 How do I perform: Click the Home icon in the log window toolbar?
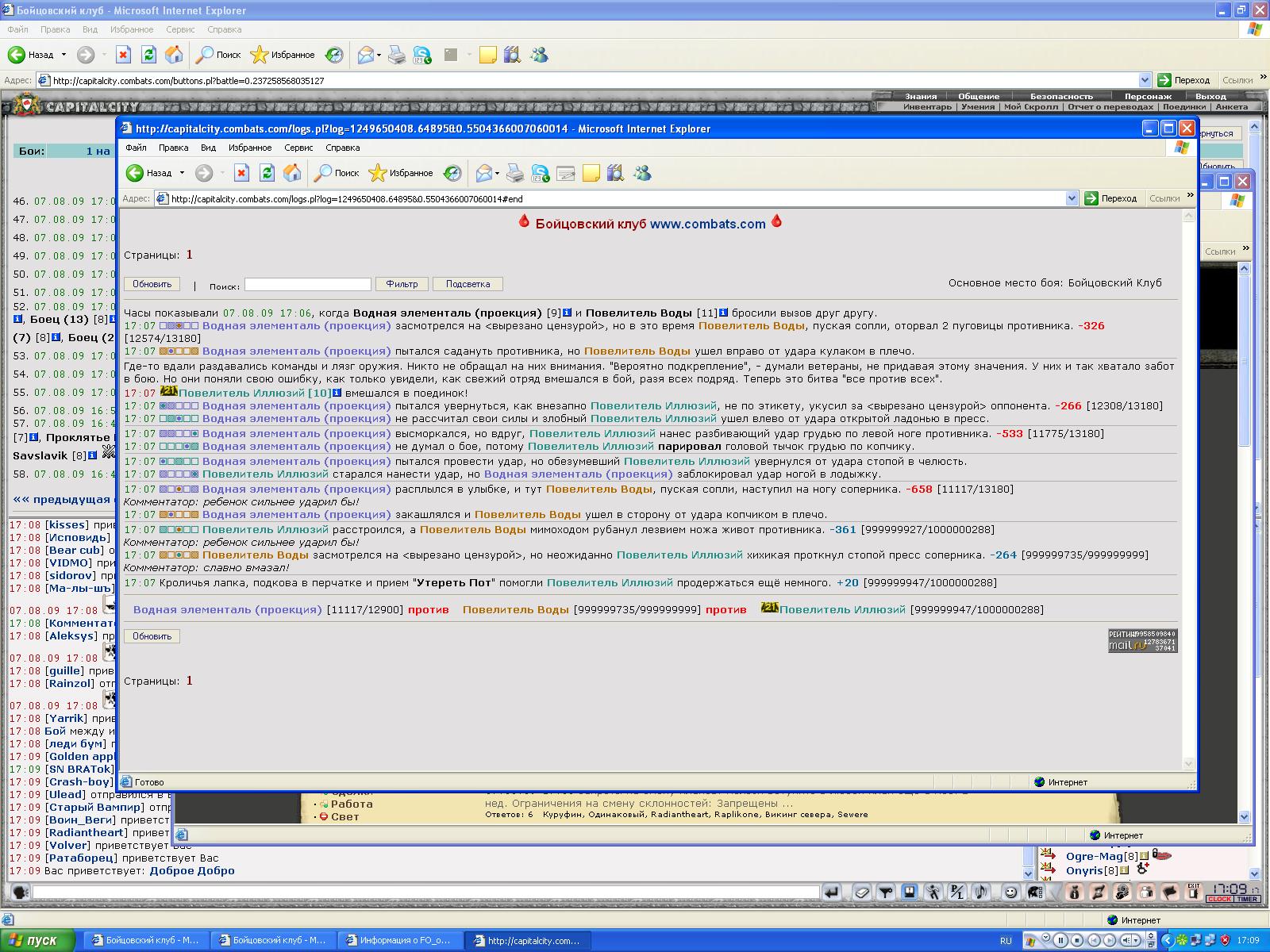[x=292, y=173]
